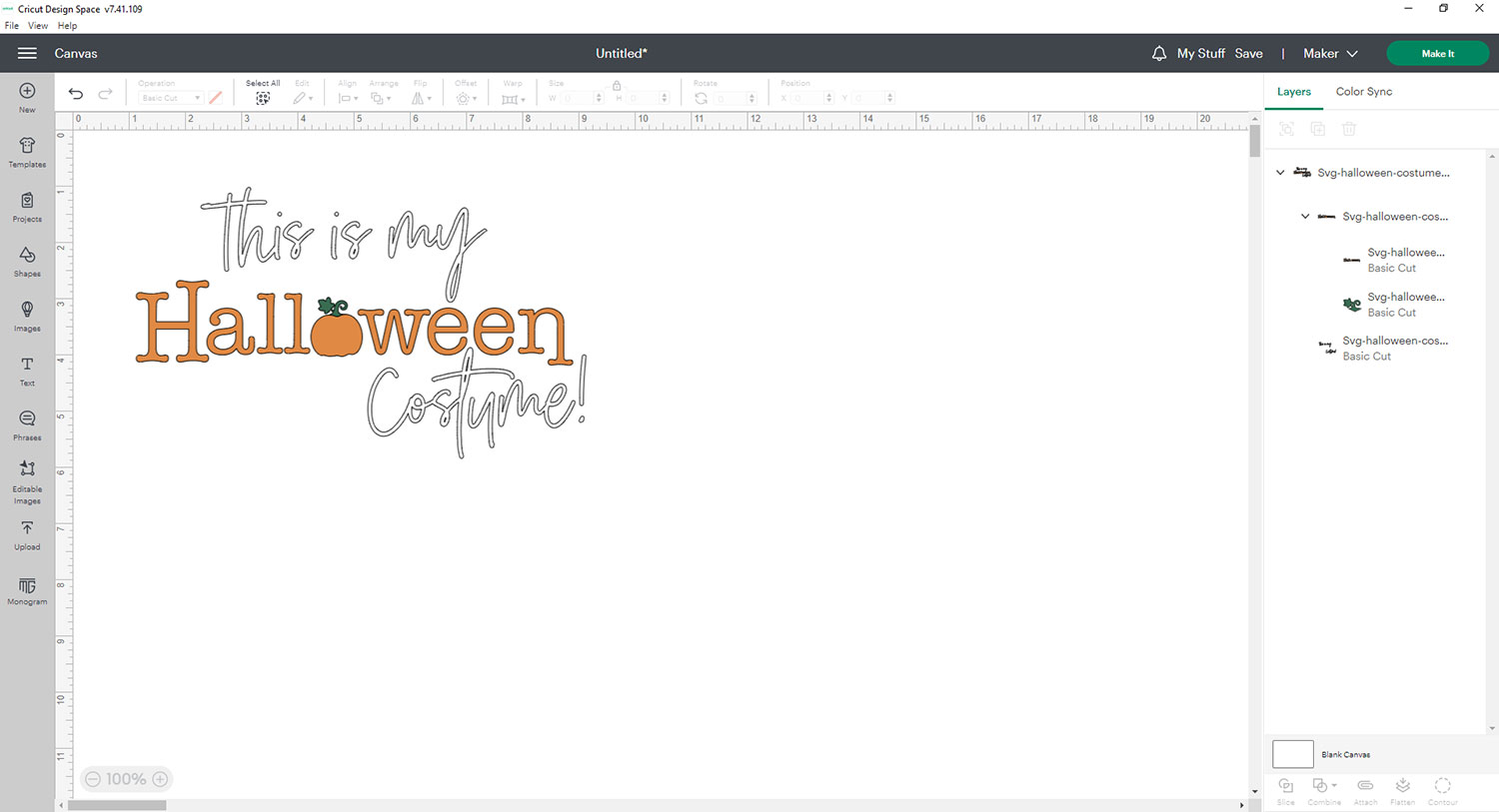
Task: Switch to the Layers tab
Action: 1294,92
